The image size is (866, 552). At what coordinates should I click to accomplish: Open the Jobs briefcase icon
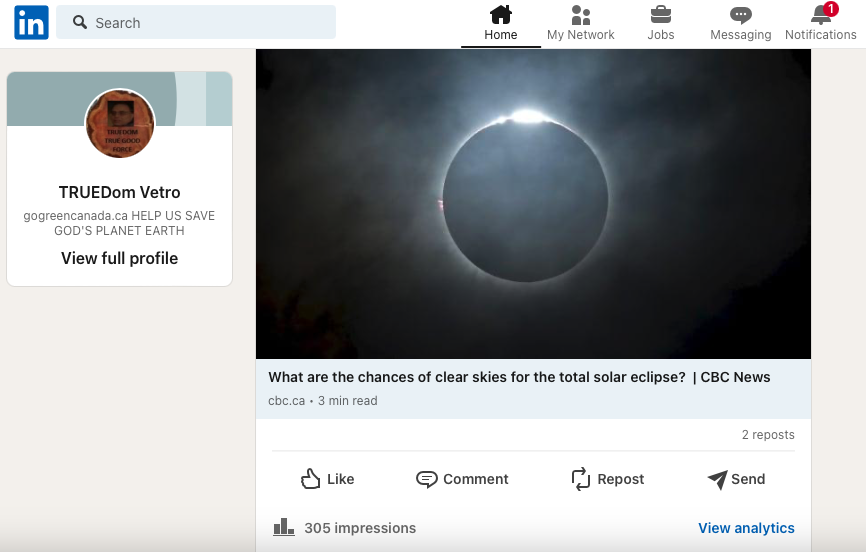tap(661, 15)
